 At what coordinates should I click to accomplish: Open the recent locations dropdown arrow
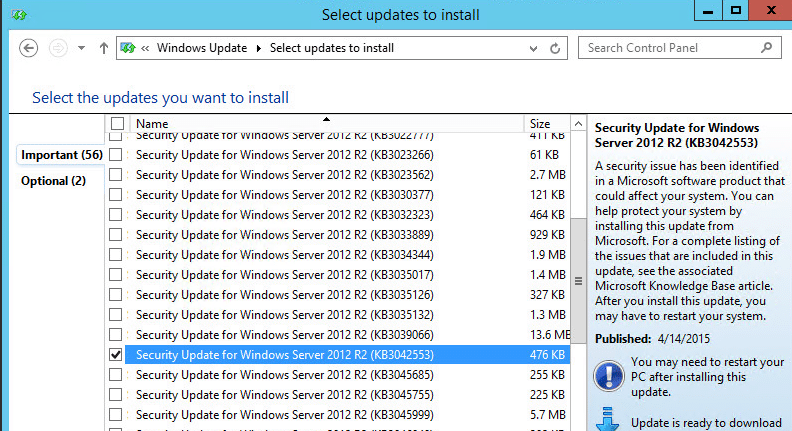[81, 49]
